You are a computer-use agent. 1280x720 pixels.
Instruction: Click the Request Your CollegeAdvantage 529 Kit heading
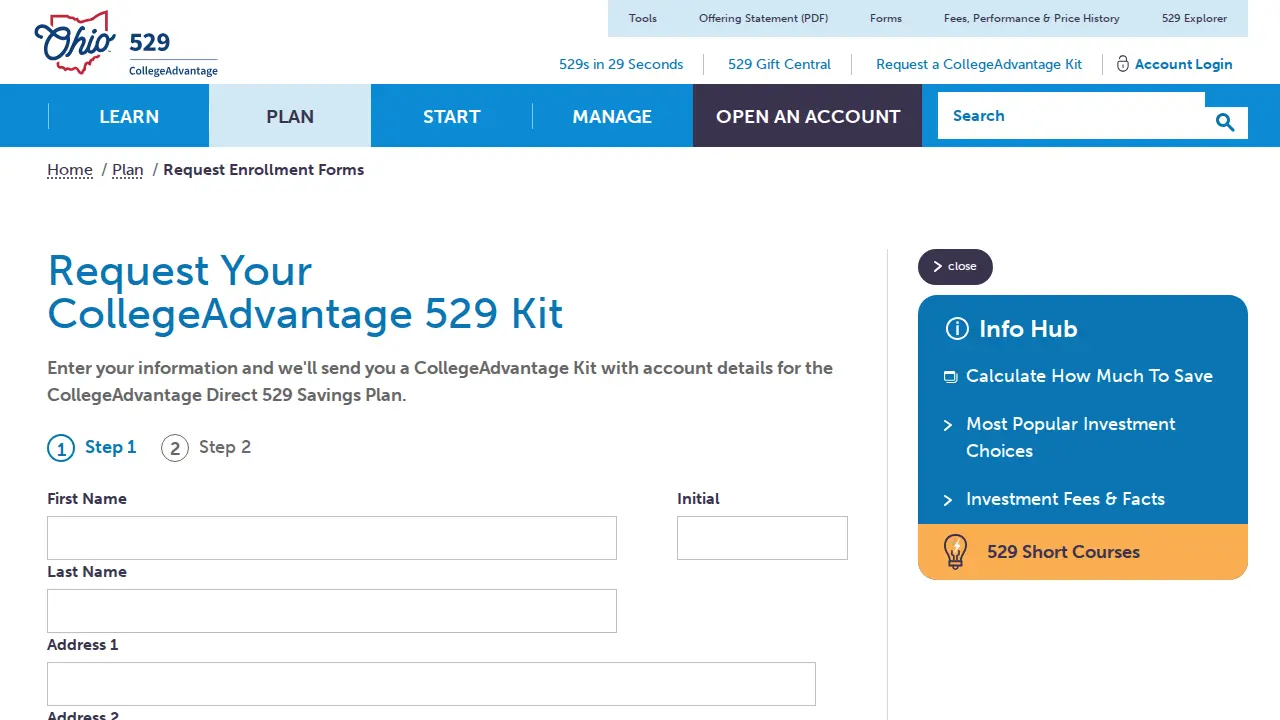pos(306,292)
